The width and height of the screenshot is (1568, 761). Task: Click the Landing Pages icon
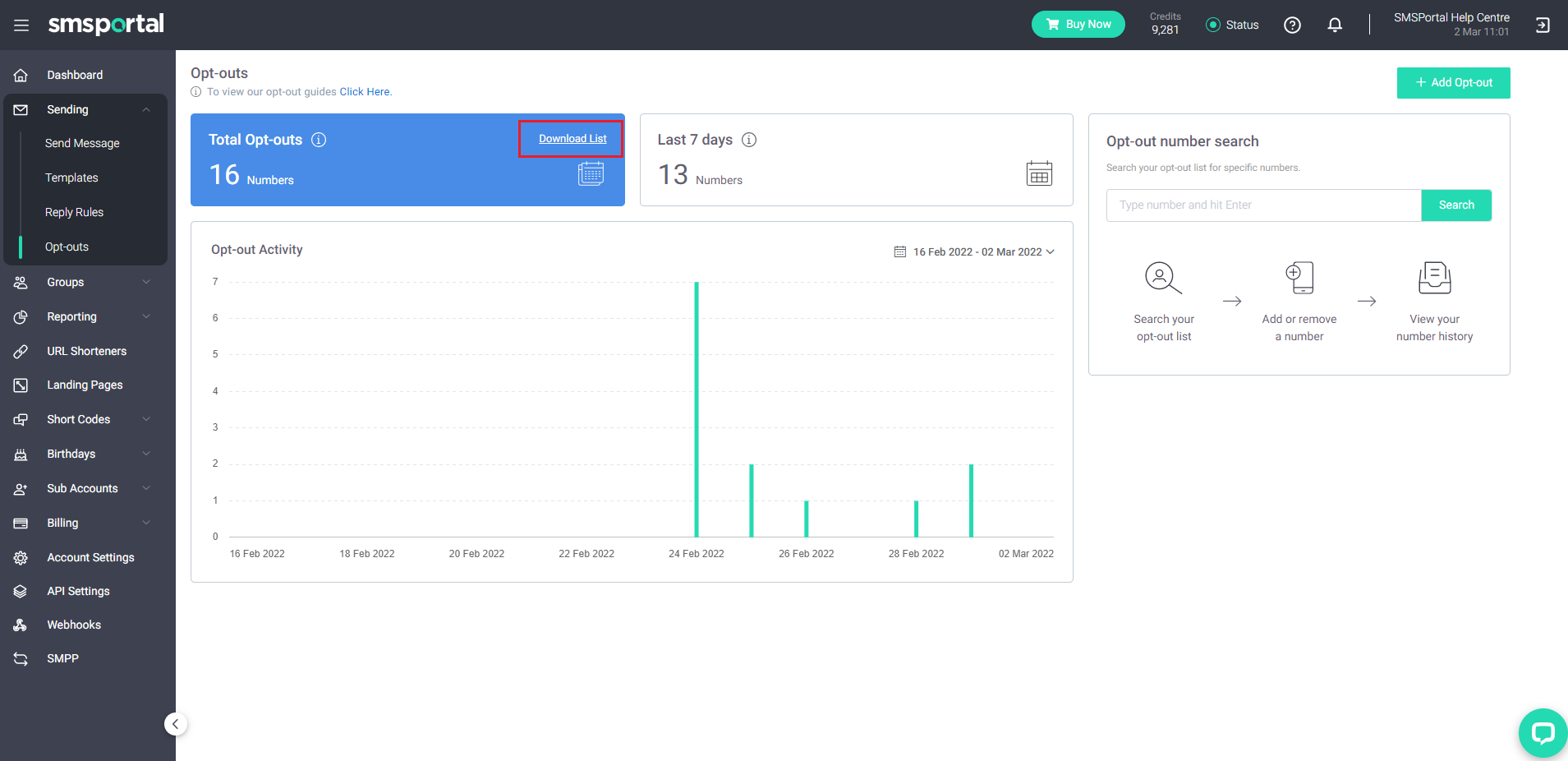click(21, 385)
